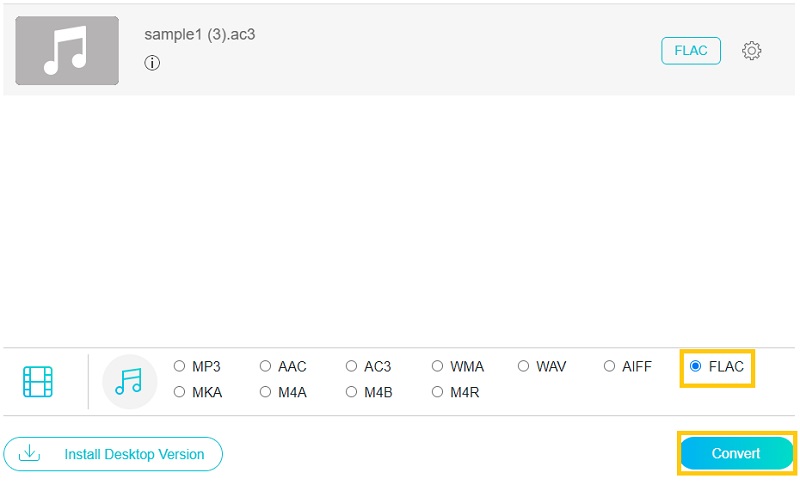Click the download icon on Install button

point(30,454)
